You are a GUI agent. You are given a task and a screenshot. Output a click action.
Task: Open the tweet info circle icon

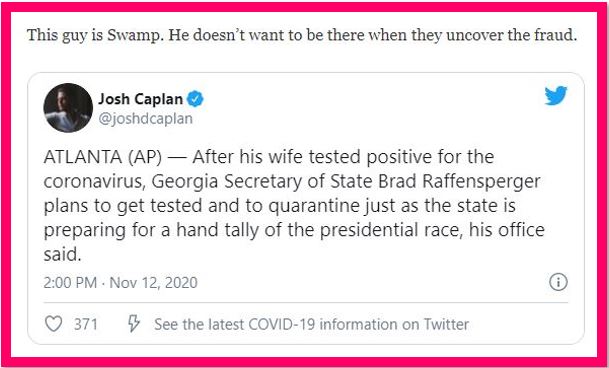[x=559, y=282]
